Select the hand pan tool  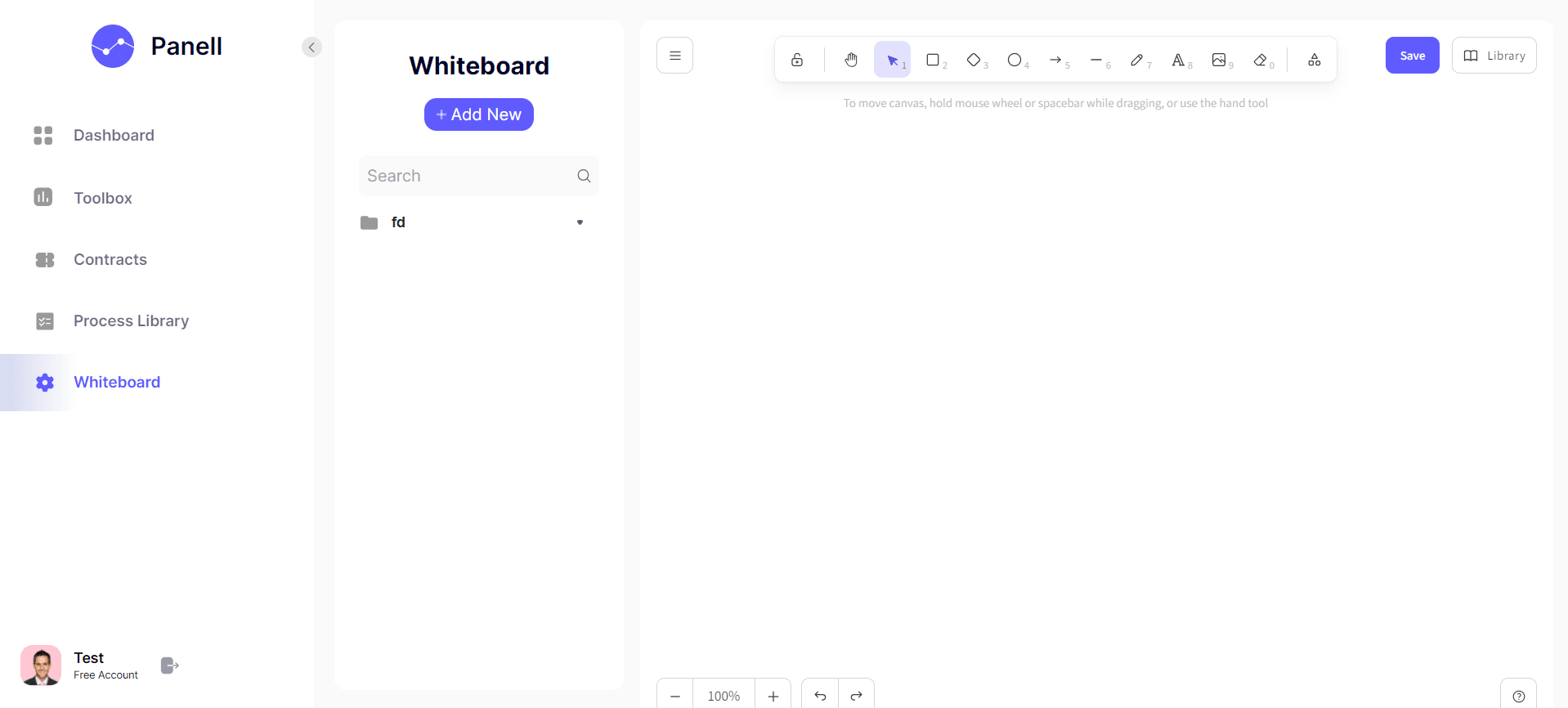point(851,60)
